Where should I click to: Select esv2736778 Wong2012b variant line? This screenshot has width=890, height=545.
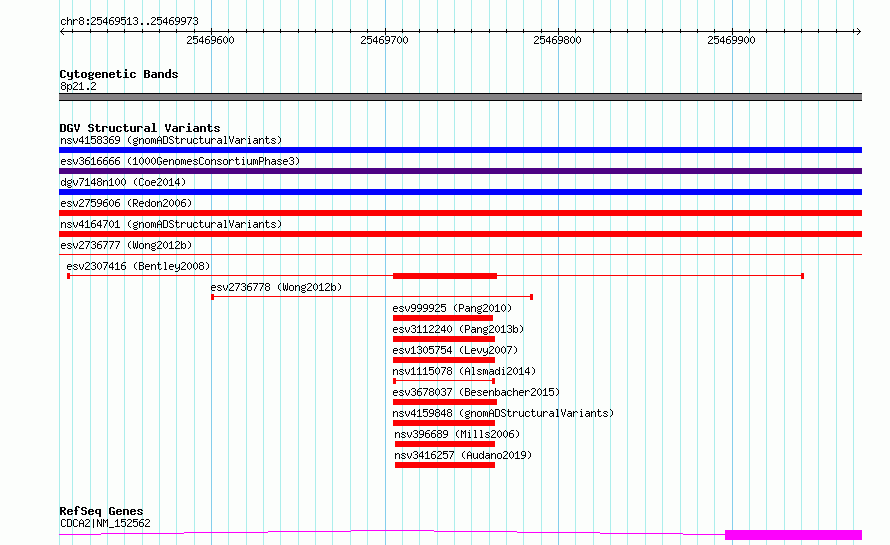372,297
